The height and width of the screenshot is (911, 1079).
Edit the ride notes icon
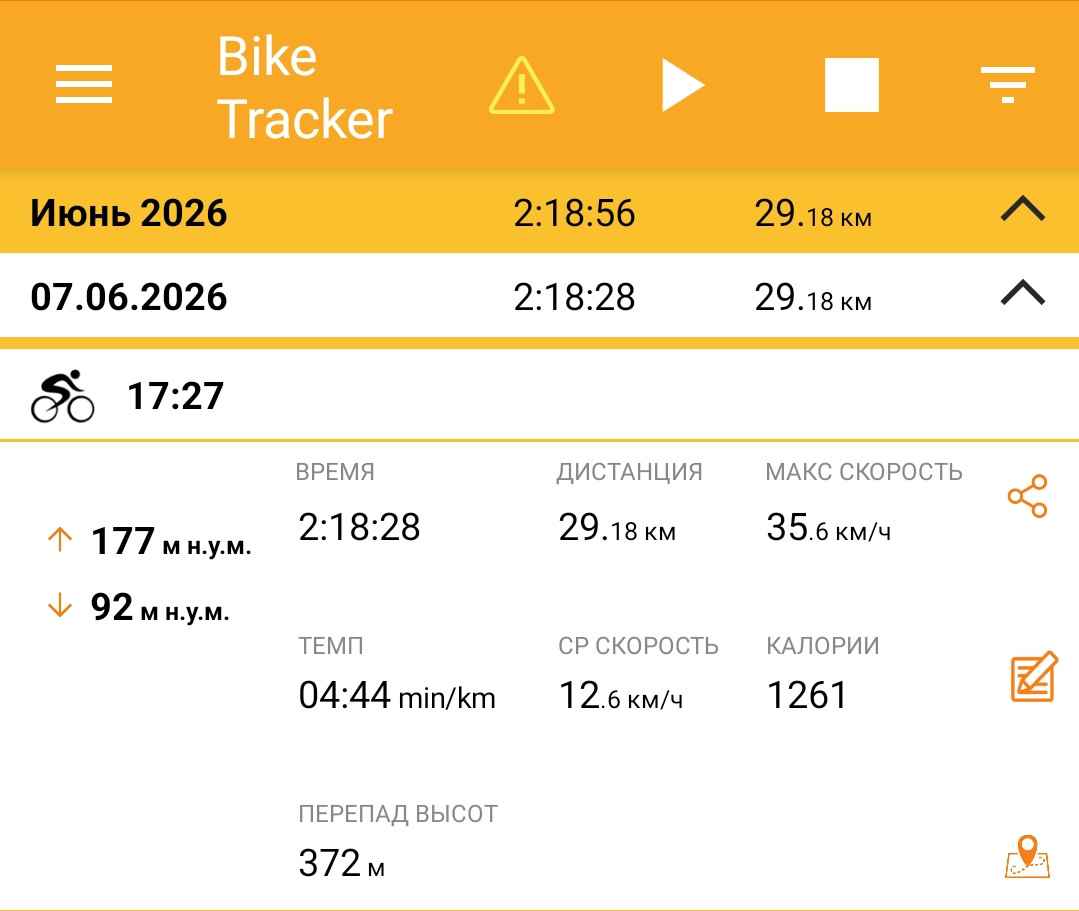[x=1034, y=676]
